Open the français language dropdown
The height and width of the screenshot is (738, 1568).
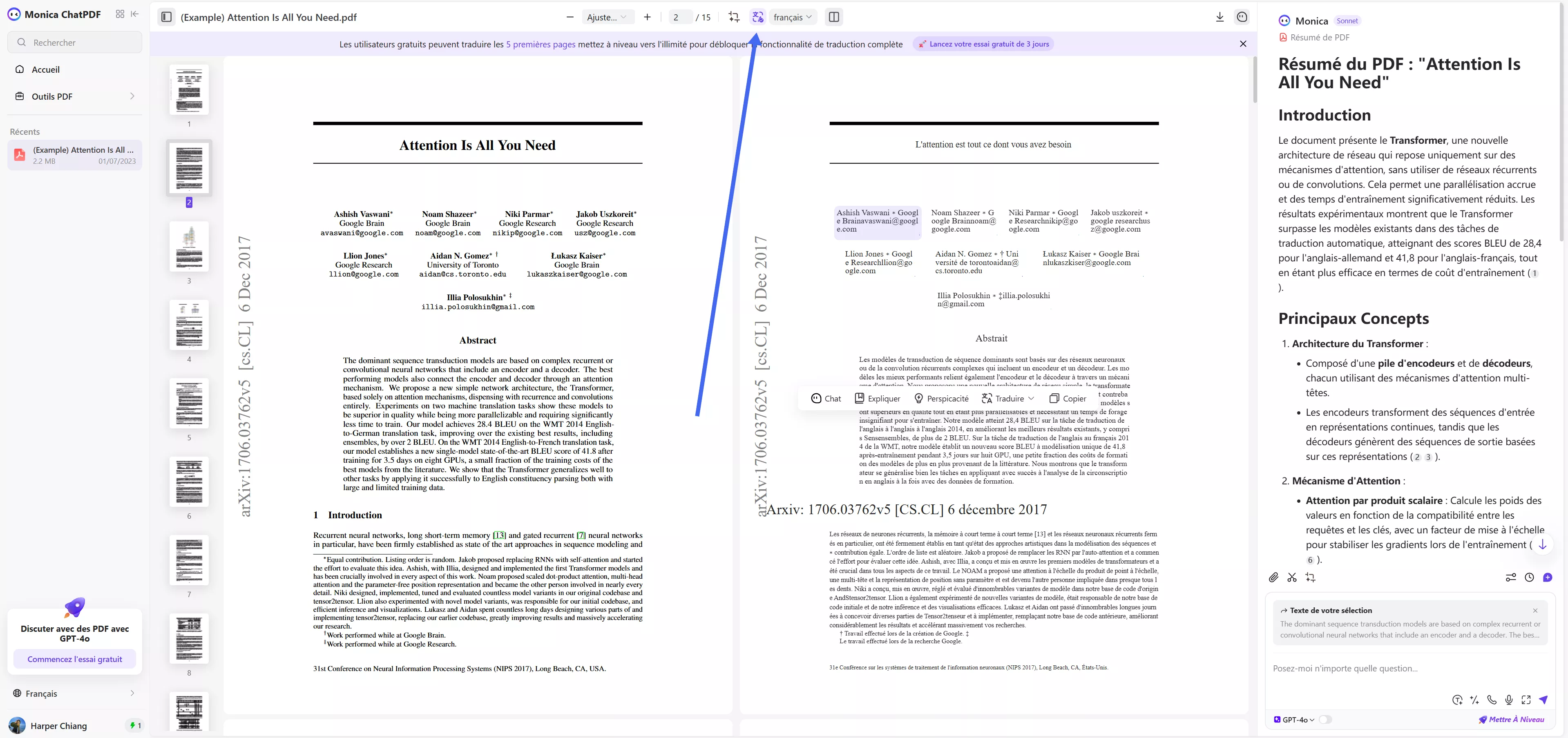[x=793, y=17]
